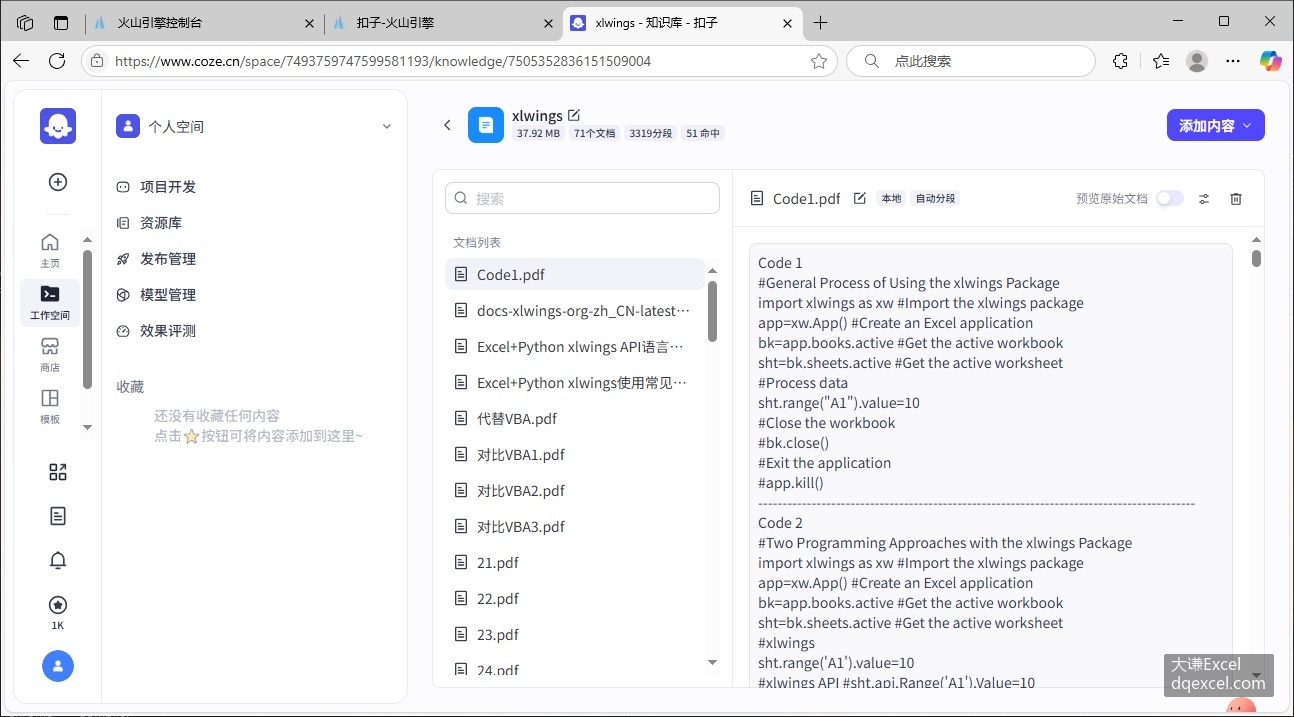Click the edit icon beside Code1.pdf title
Image resolution: width=1294 pixels, height=717 pixels.
click(x=860, y=198)
